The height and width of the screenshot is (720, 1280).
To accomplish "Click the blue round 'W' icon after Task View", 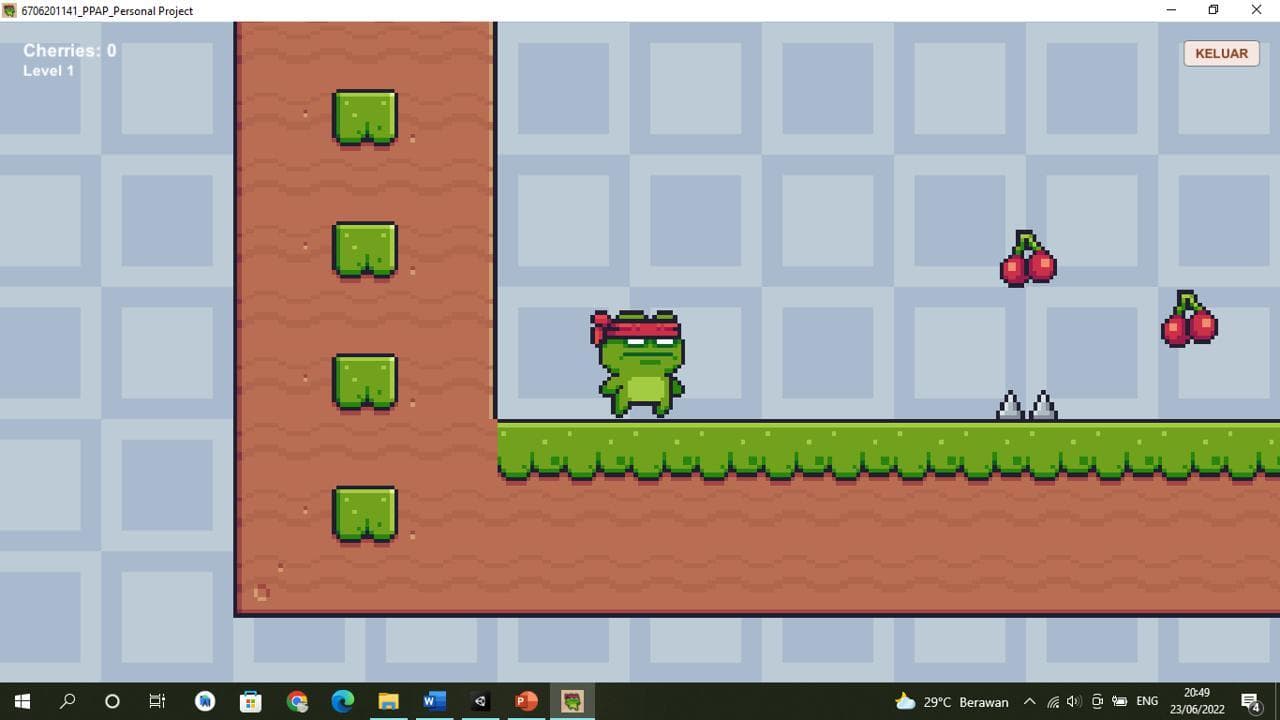I will tap(205, 701).
